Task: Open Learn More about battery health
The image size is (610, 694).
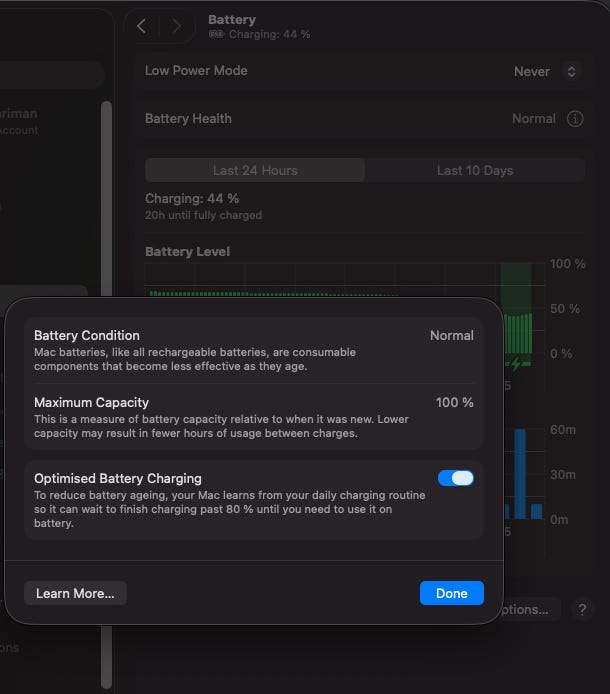Action: [x=75, y=593]
